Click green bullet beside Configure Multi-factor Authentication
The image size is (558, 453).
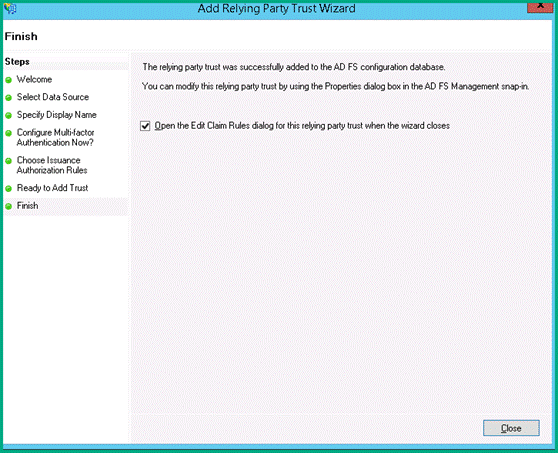point(9,133)
